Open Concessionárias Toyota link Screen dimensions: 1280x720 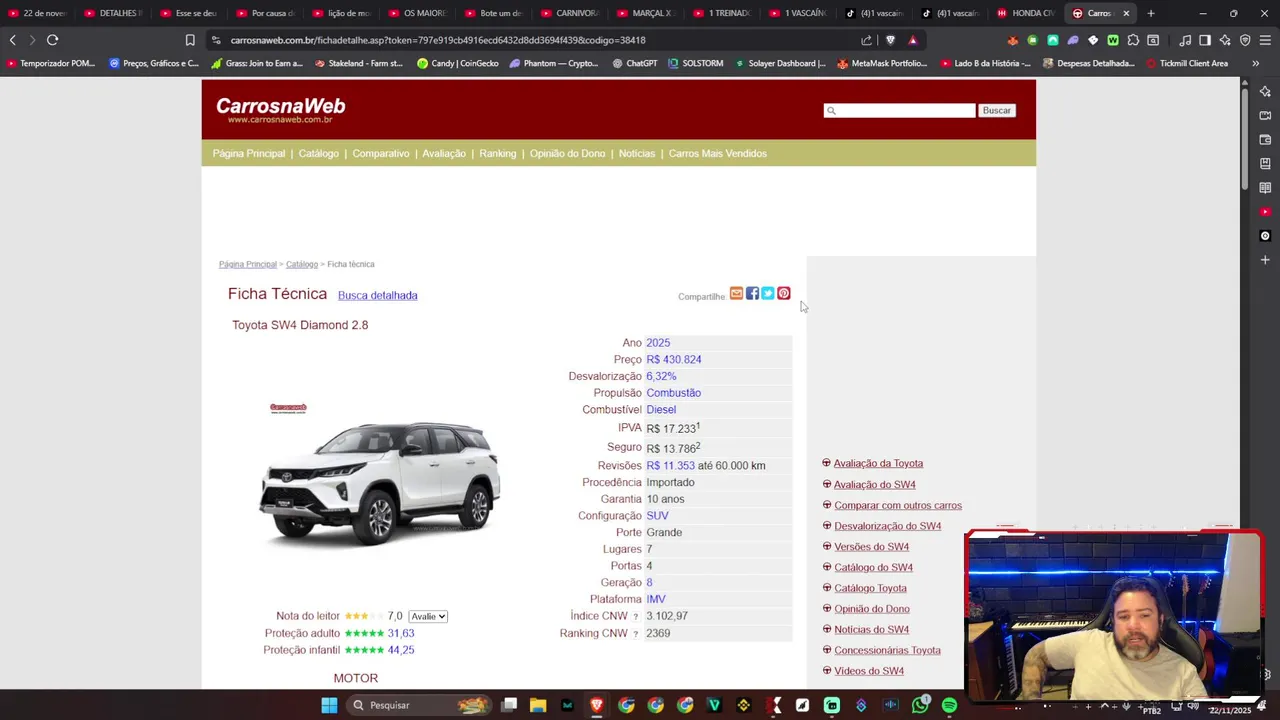coord(888,651)
